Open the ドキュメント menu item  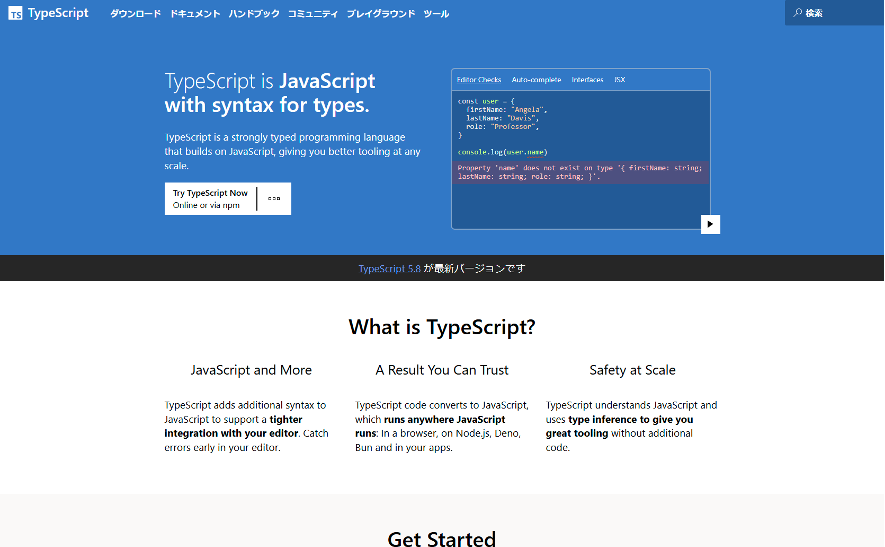click(195, 14)
